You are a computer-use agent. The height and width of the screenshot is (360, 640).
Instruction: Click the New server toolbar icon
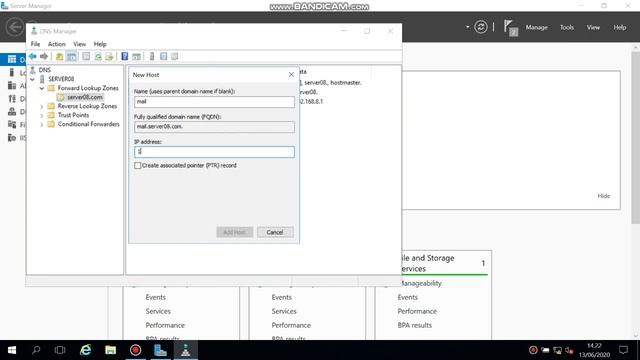152,56
